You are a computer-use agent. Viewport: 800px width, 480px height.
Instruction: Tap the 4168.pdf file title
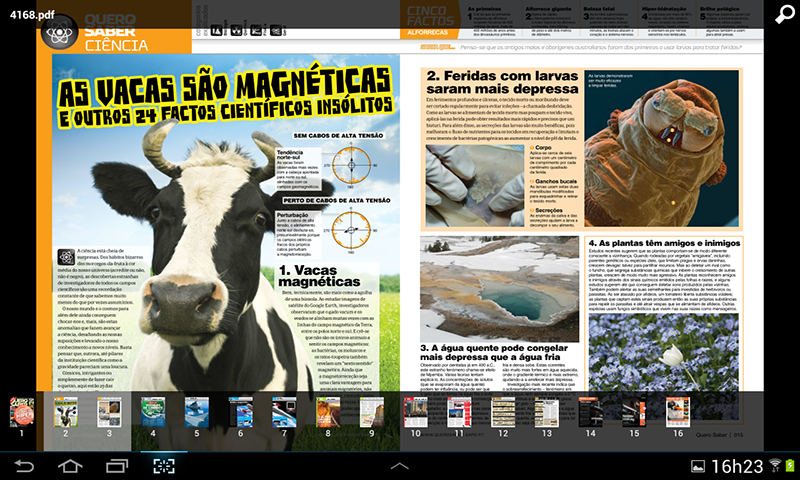click(x=24, y=9)
